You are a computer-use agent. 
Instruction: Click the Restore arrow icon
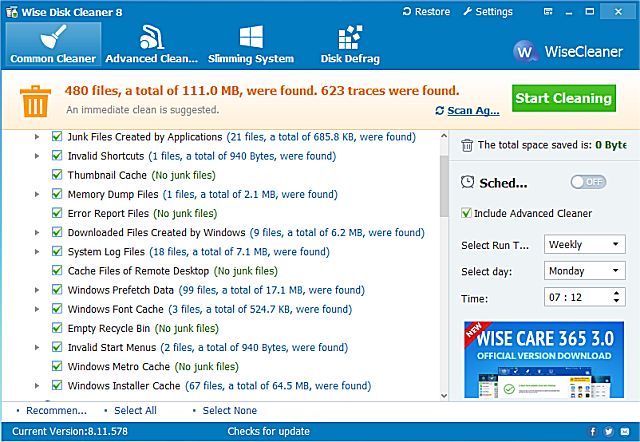[x=407, y=11]
